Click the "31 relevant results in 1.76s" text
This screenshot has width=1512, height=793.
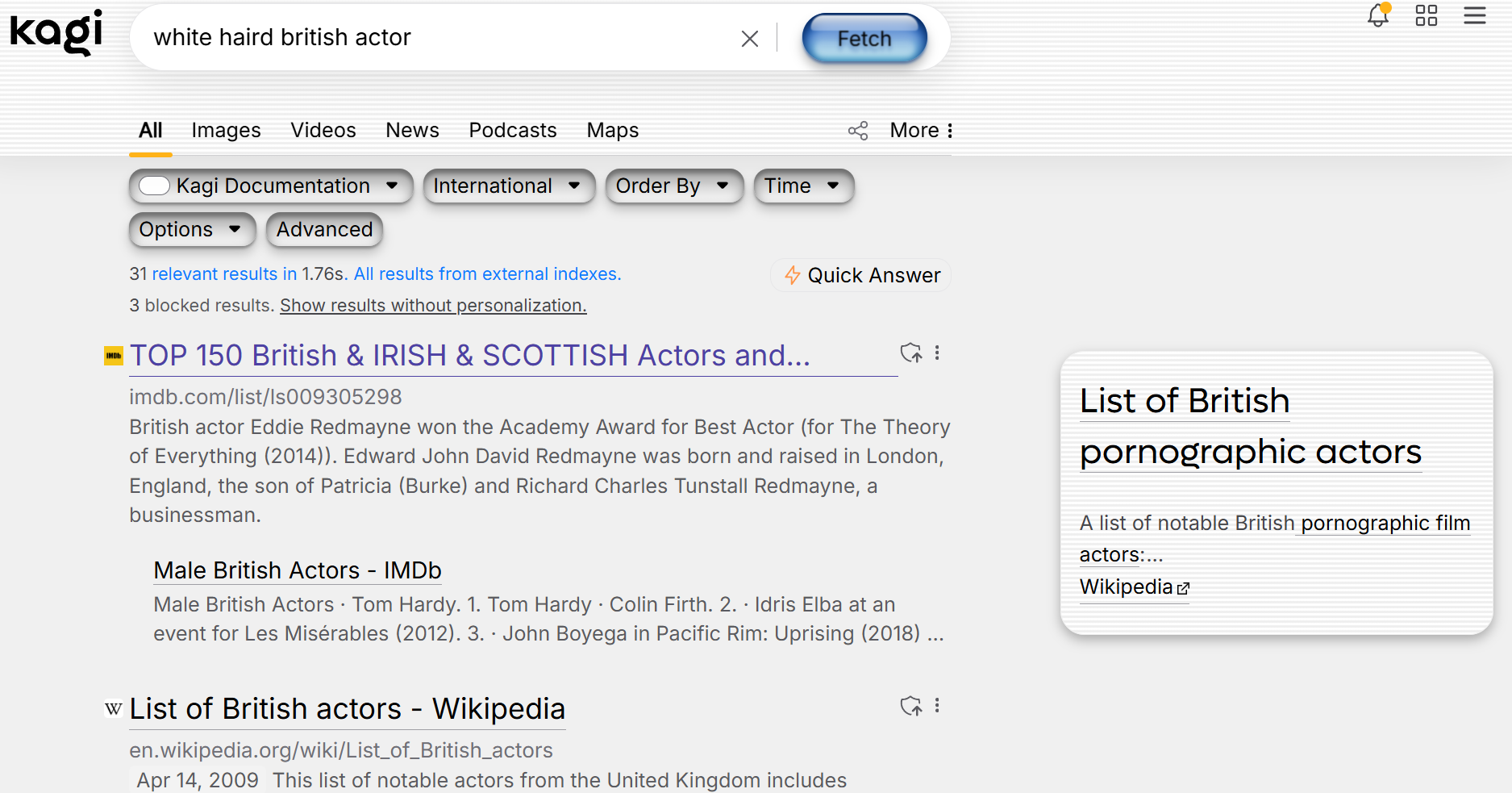click(237, 274)
